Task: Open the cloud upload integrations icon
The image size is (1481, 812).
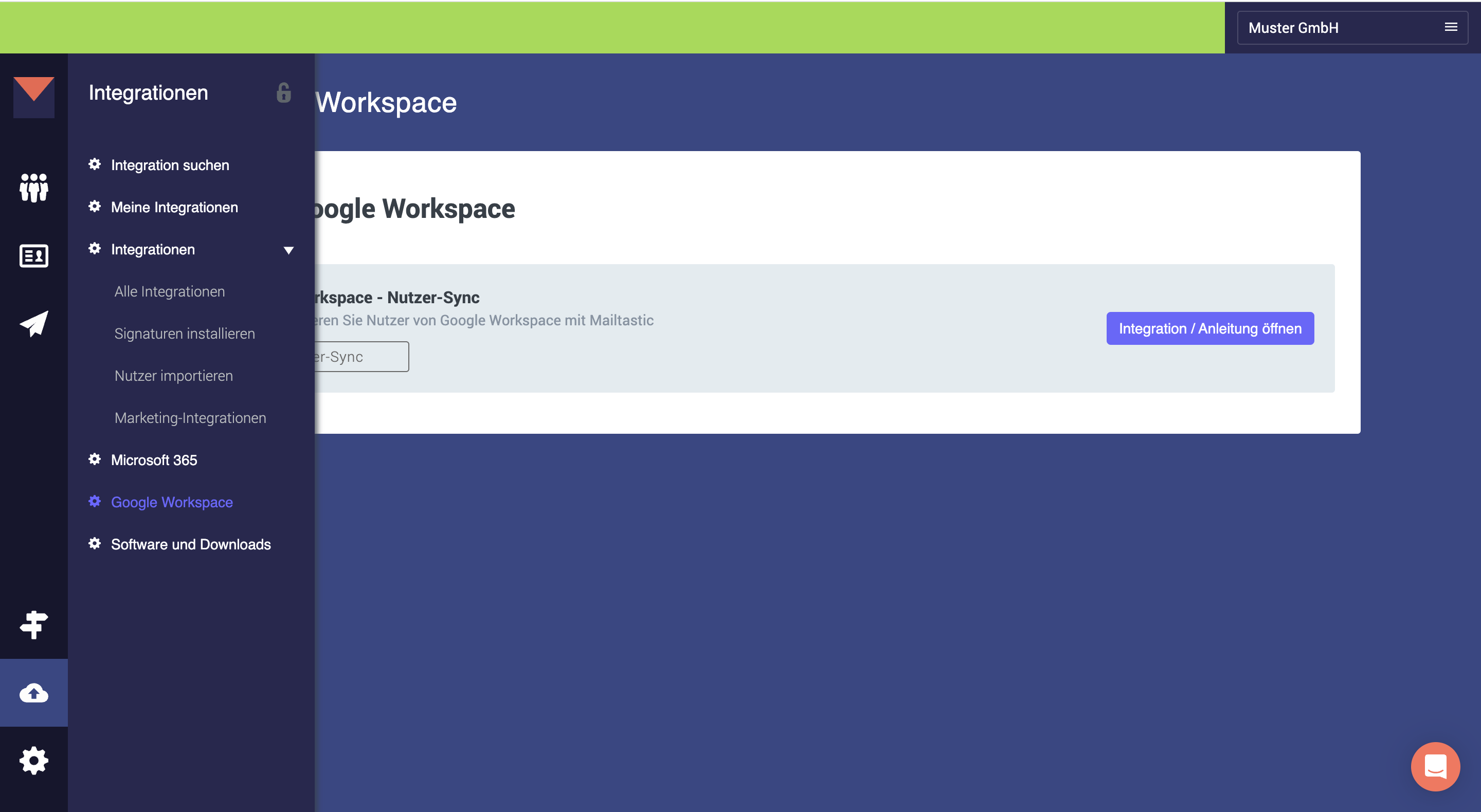Action: (x=33, y=693)
